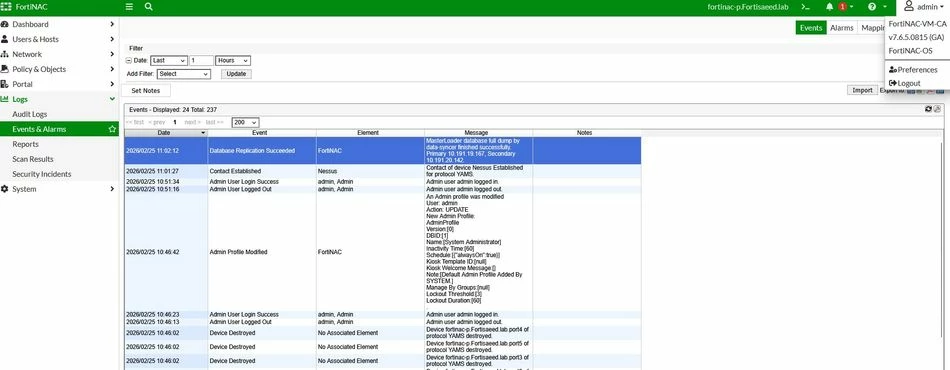Open the 200 page size dropdown
The height and width of the screenshot is (370, 950).
click(245, 122)
